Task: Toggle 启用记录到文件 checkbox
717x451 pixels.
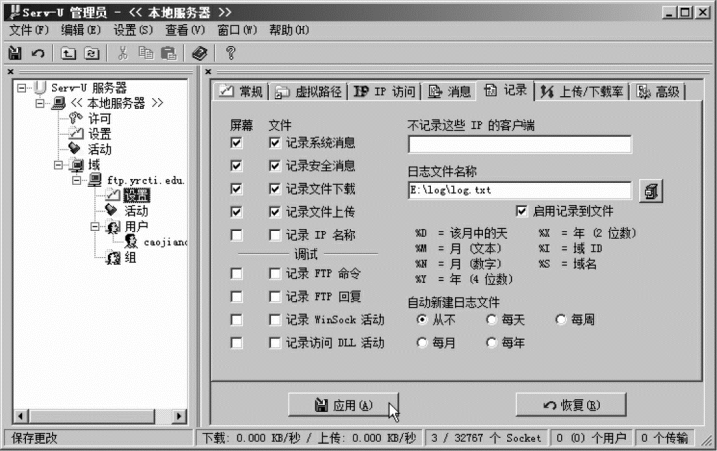Action: tap(521, 211)
